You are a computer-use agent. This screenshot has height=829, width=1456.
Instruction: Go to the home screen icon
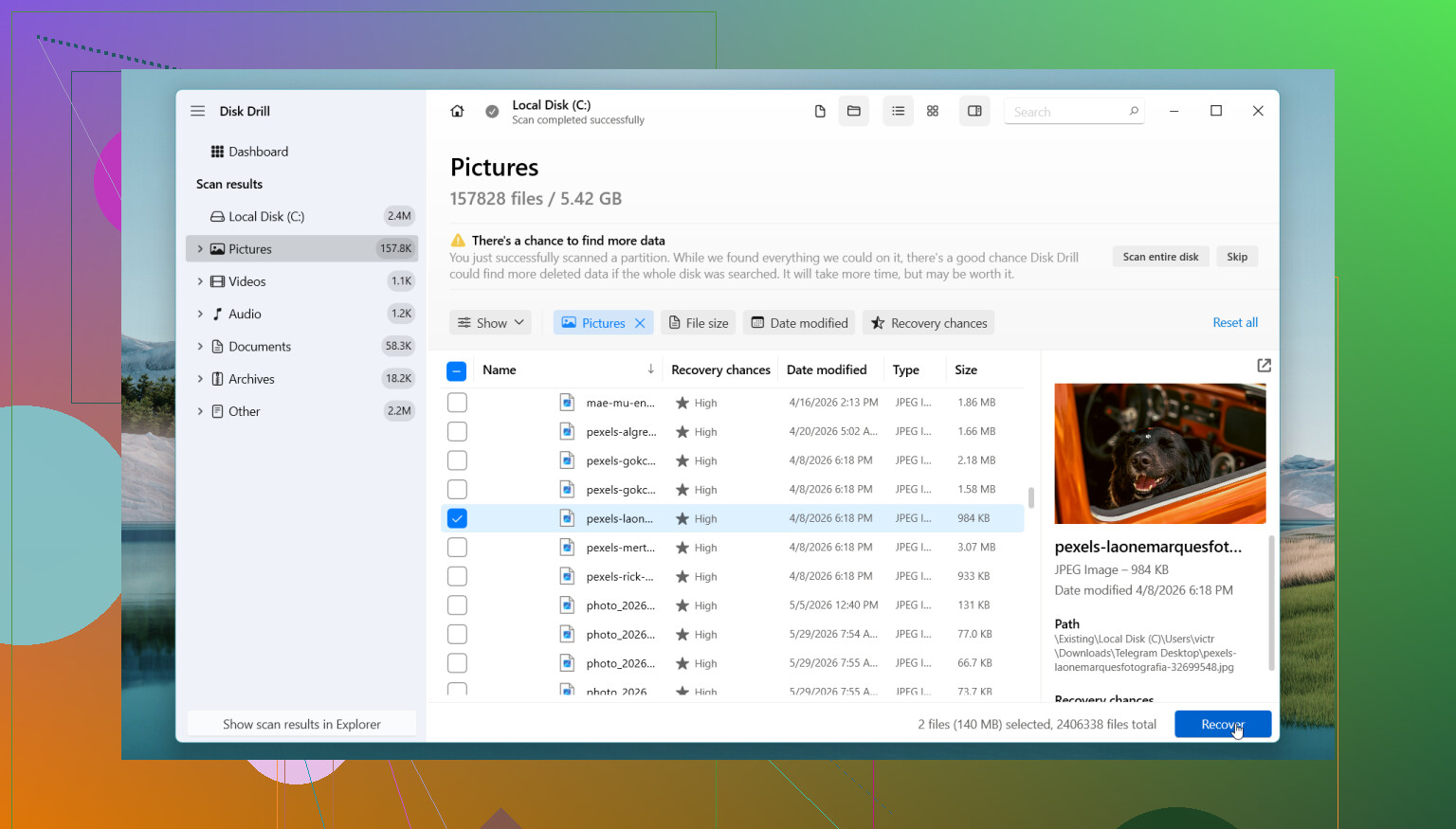tap(457, 111)
